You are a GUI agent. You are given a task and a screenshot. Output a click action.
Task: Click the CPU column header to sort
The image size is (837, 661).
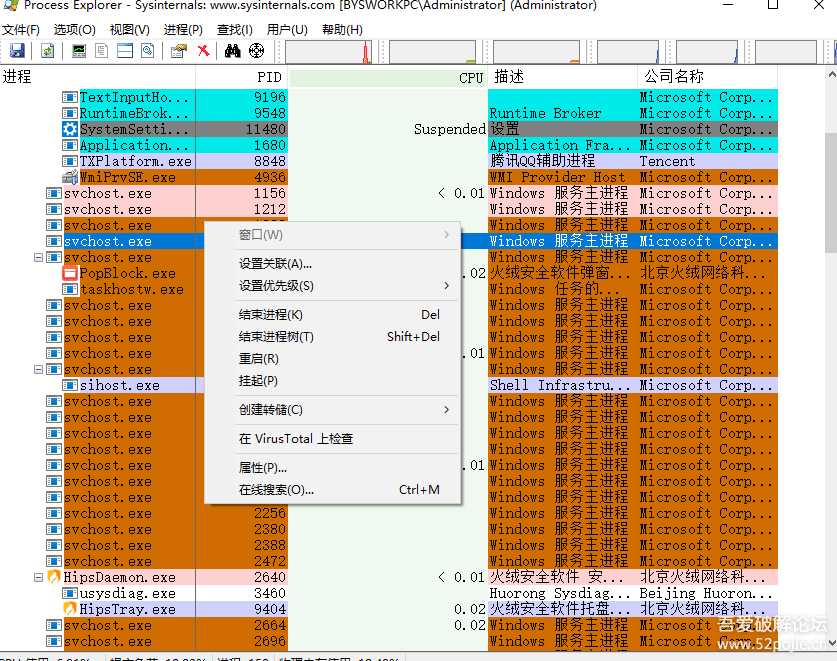point(470,77)
